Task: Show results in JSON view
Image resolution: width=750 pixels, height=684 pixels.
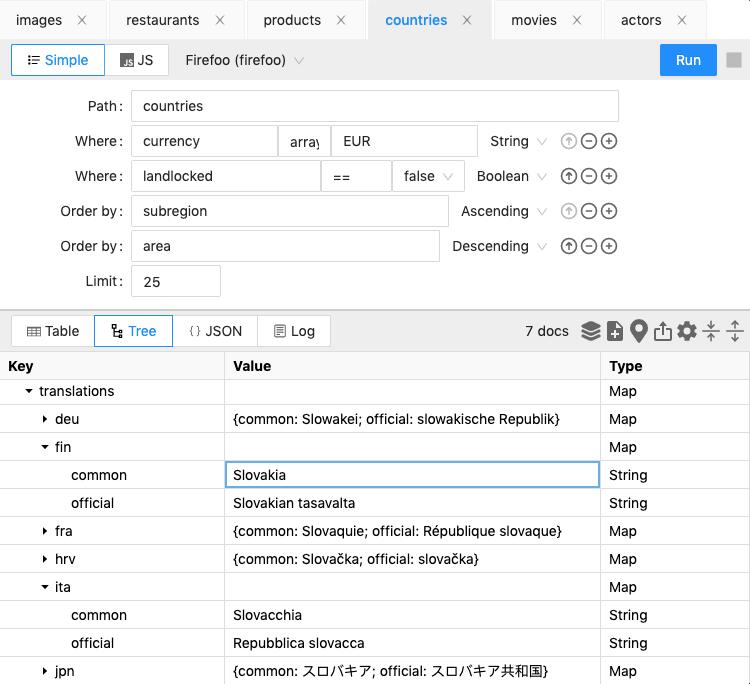Action: click(x=215, y=331)
